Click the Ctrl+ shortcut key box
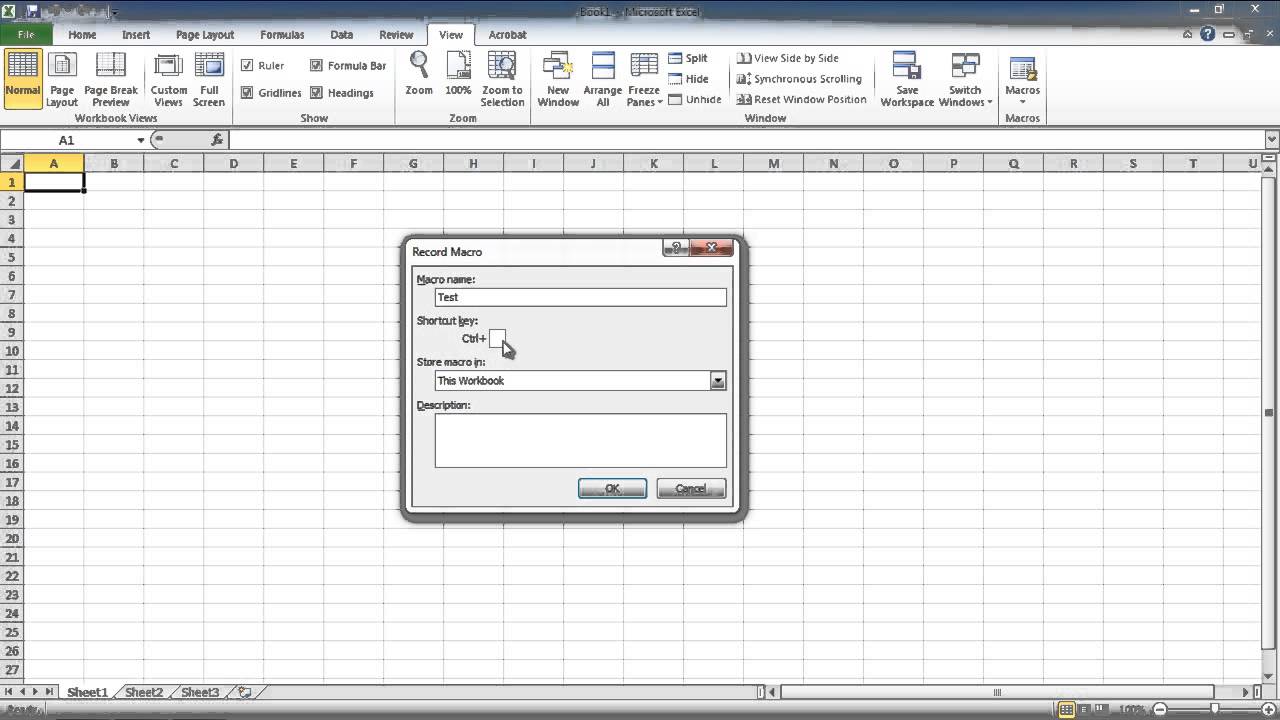 497,338
